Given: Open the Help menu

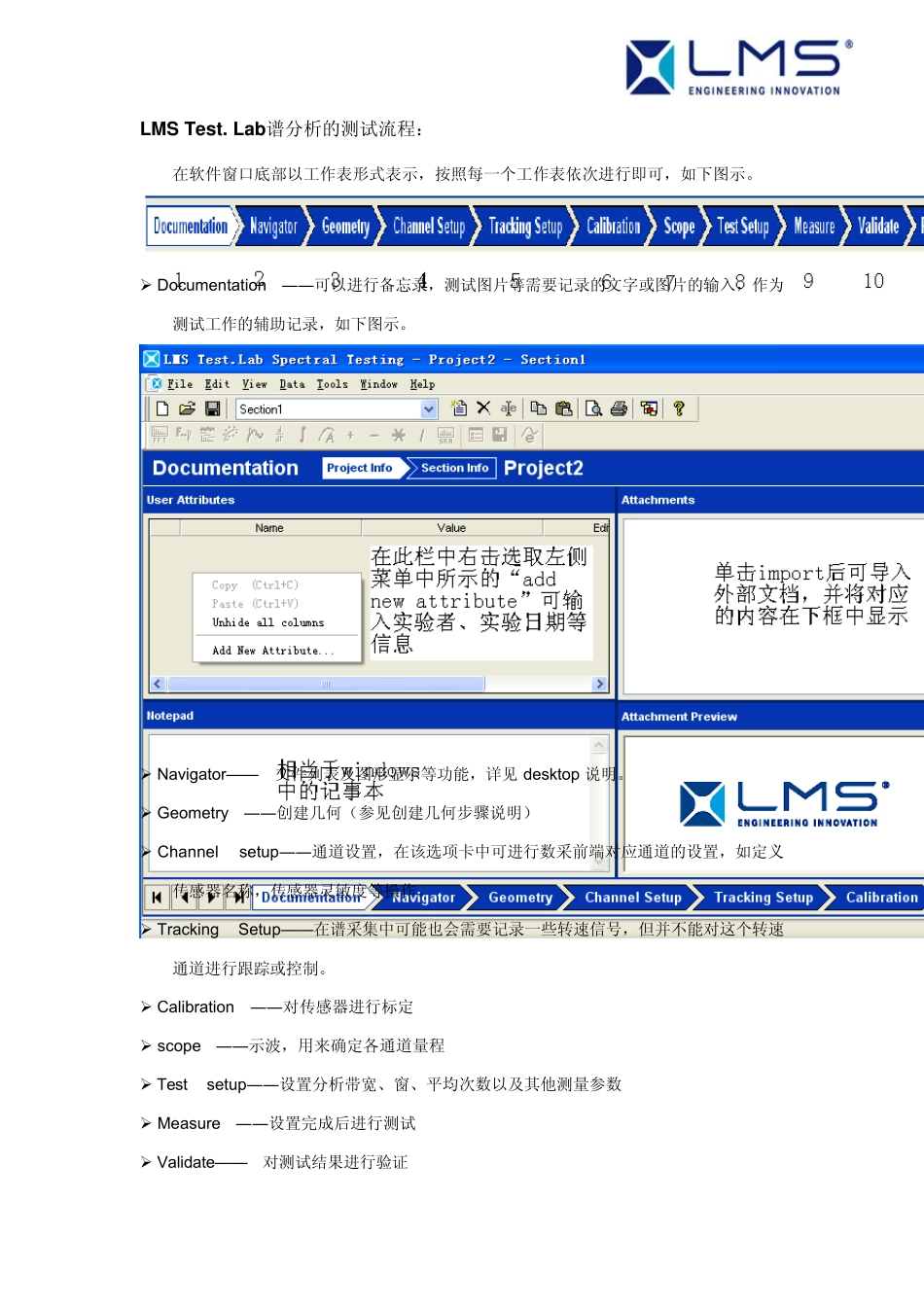Looking at the screenshot, I should point(422,384).
